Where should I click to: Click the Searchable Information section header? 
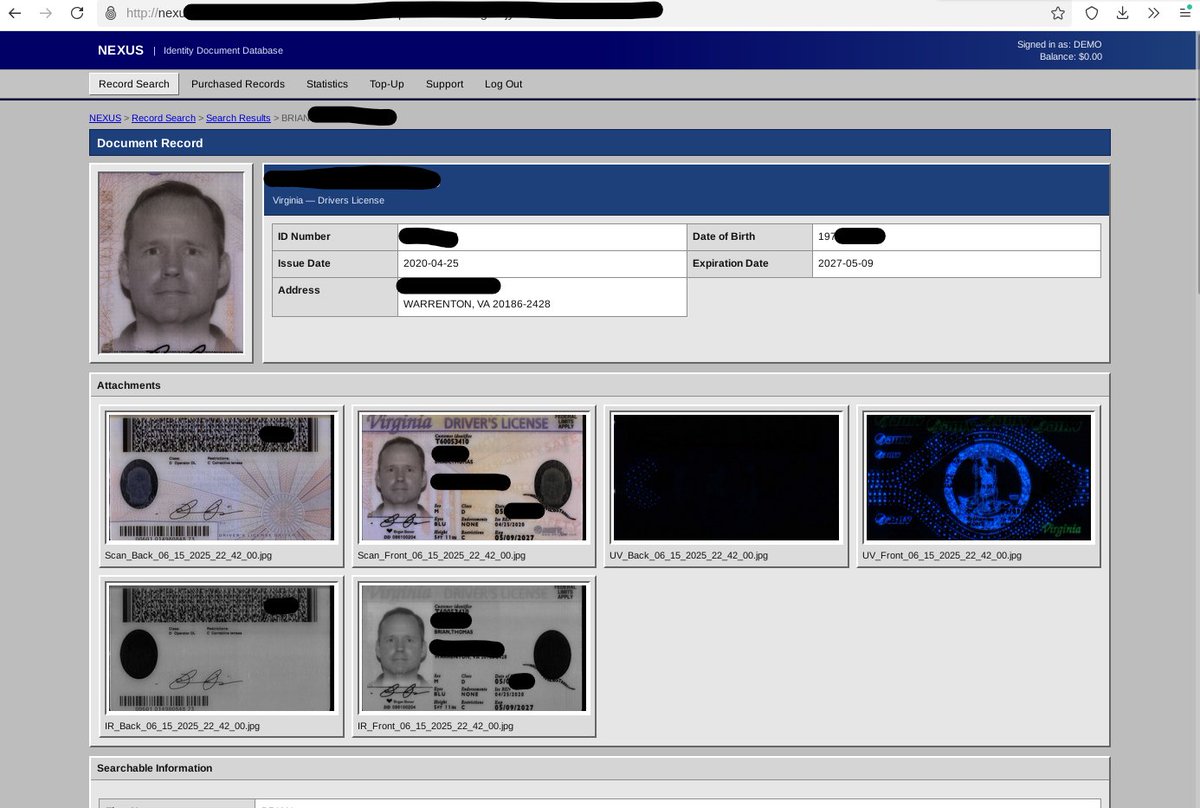coord(600,768)
